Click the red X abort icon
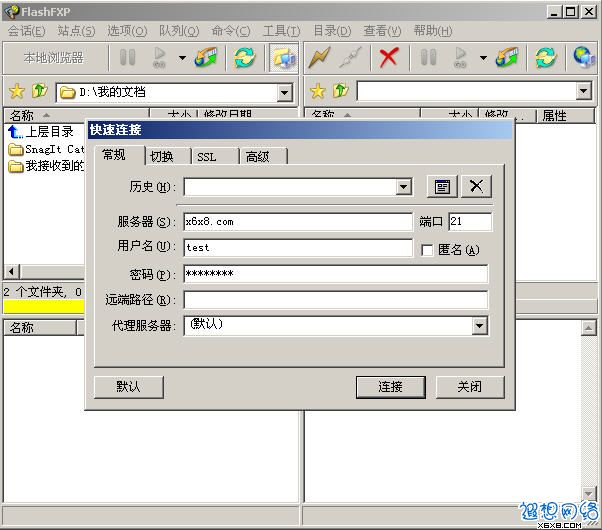The image size is (602, 530). point(389,58)
